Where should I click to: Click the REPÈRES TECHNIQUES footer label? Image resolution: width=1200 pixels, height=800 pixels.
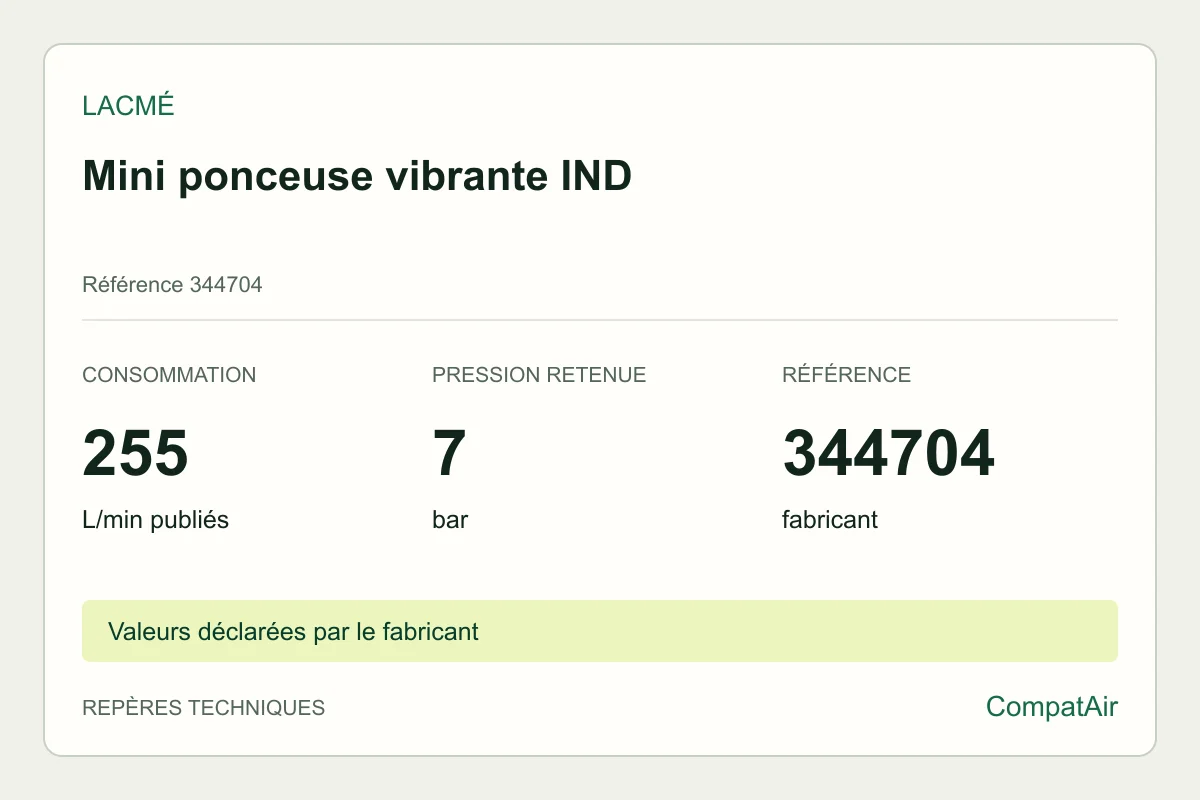[x=203, y=708]
